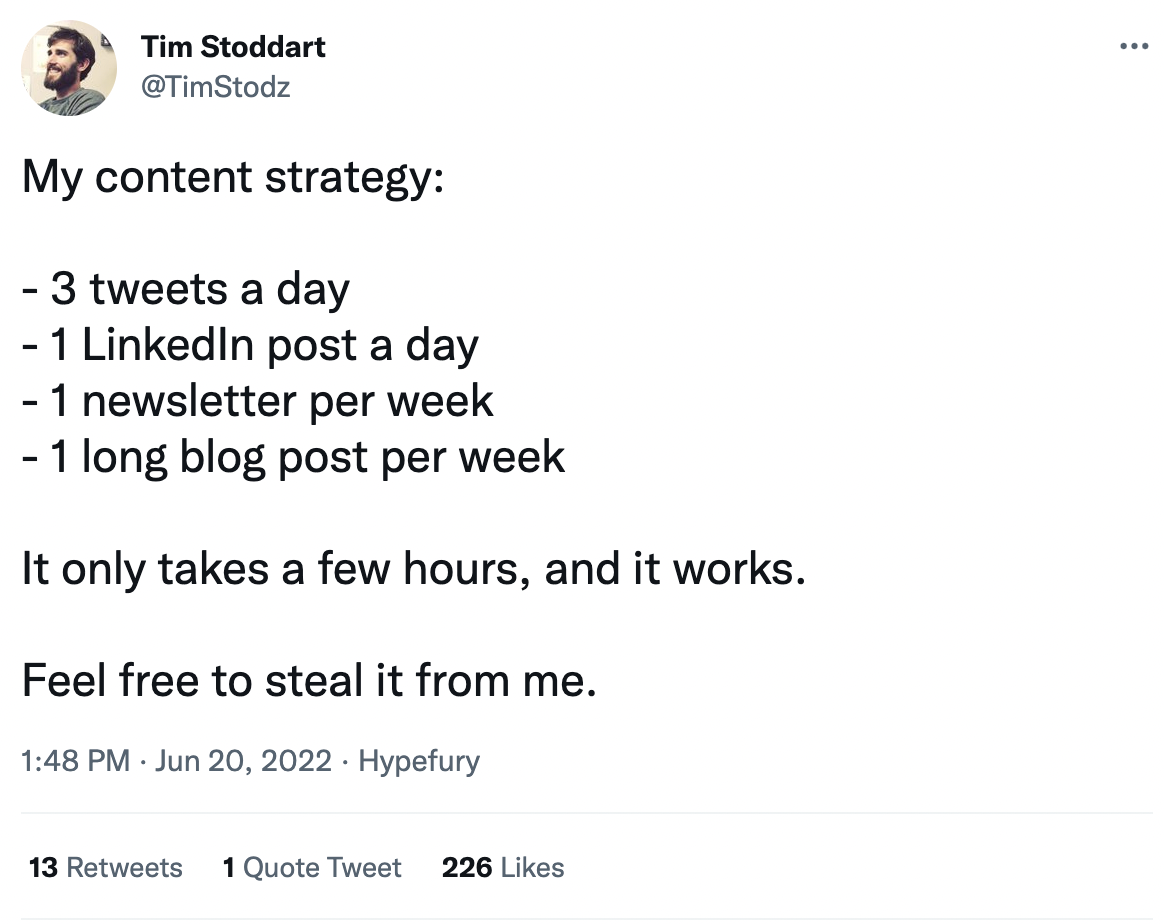This screenshot has height=924, width=1164.
Task: Click Tim Stoddart's profile avatar
Action: tap(69, 68)
